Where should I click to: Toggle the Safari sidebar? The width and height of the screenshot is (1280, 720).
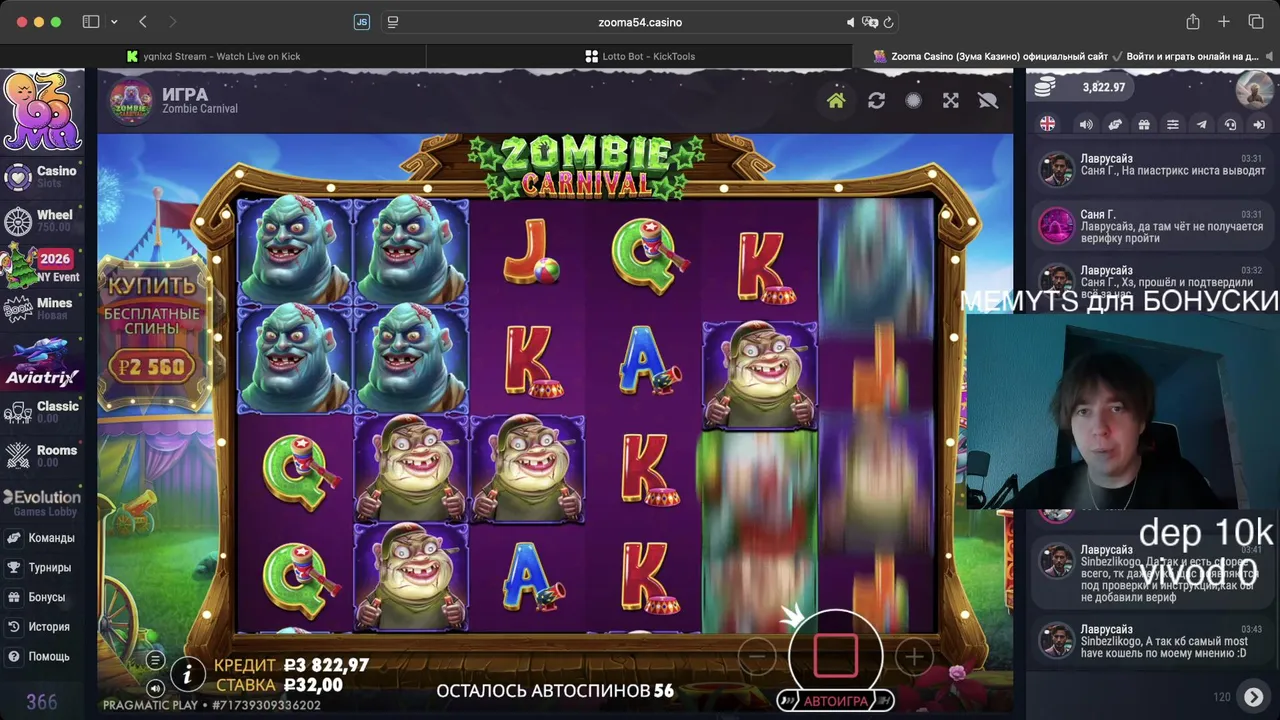(x=91, y=22)
